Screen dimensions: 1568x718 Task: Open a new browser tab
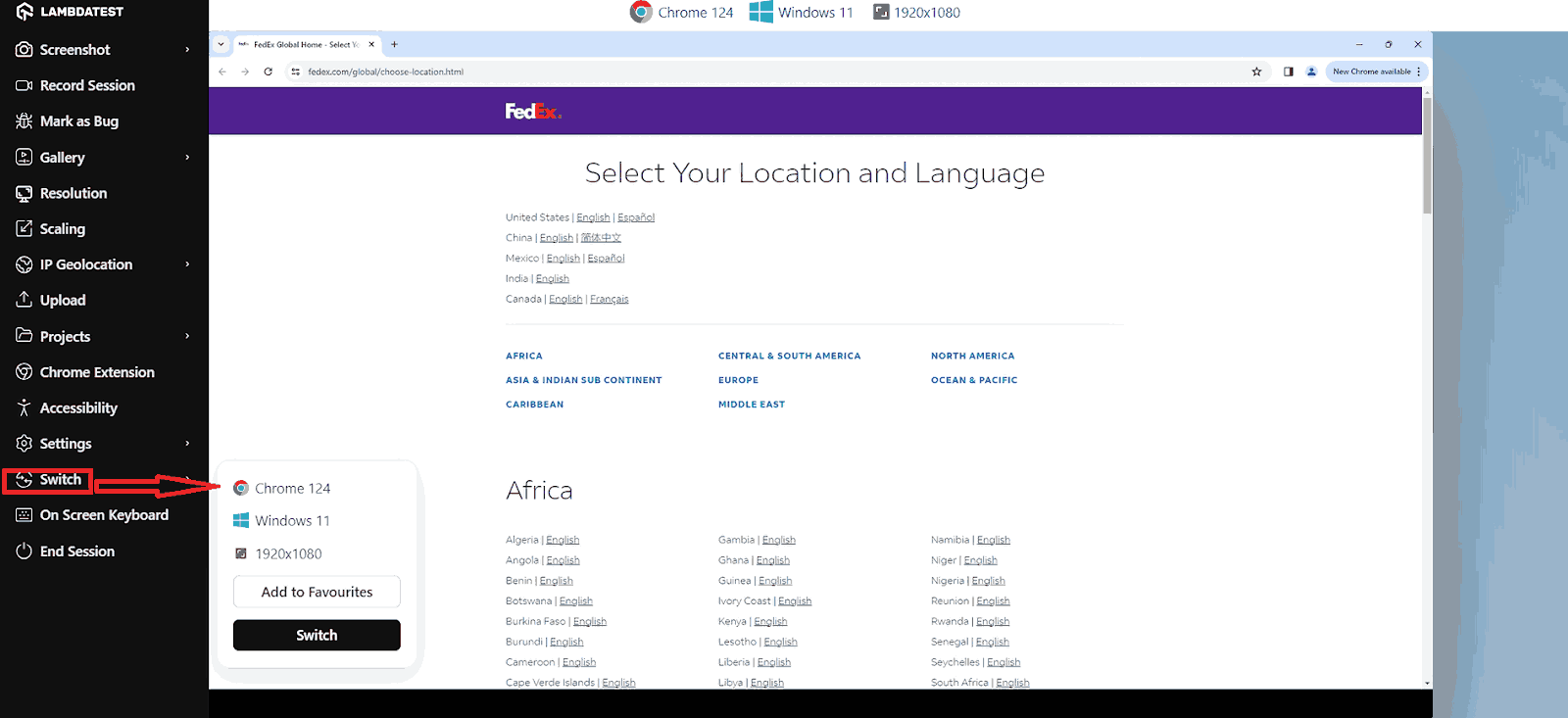[394, 44]
